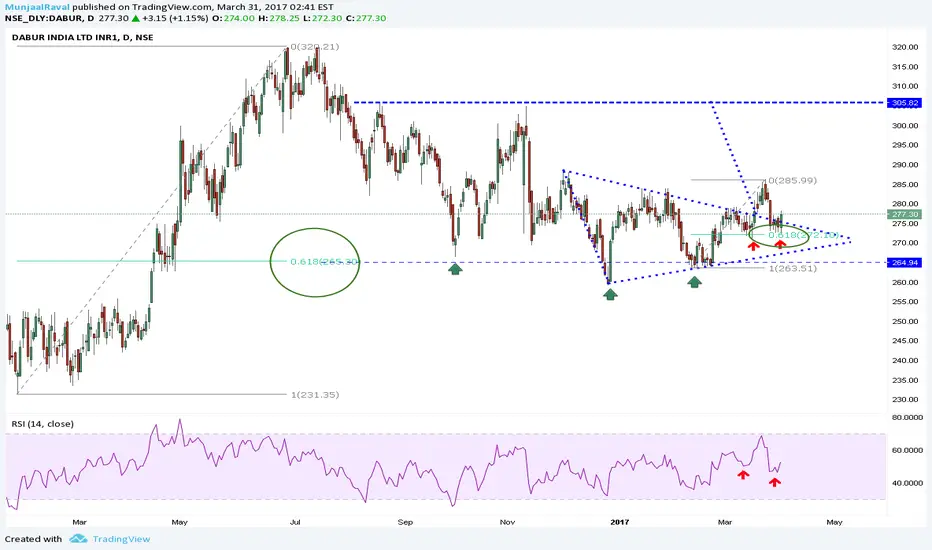Screen dimensions: 932x550
Task: Click the 0(285.99) Fibonacci label
Action: (x=792, y=180)
